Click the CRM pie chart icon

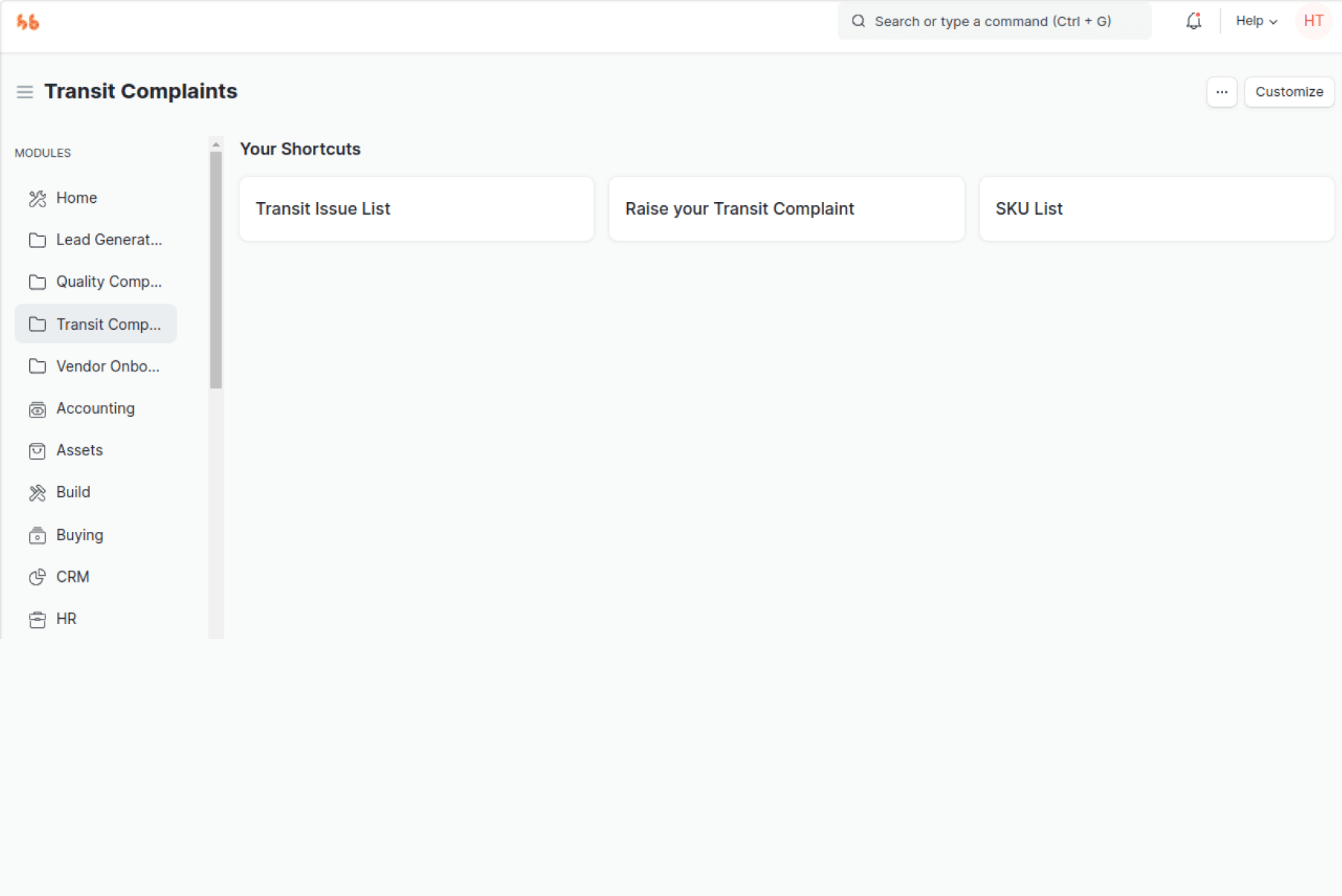tap(37, 577)
